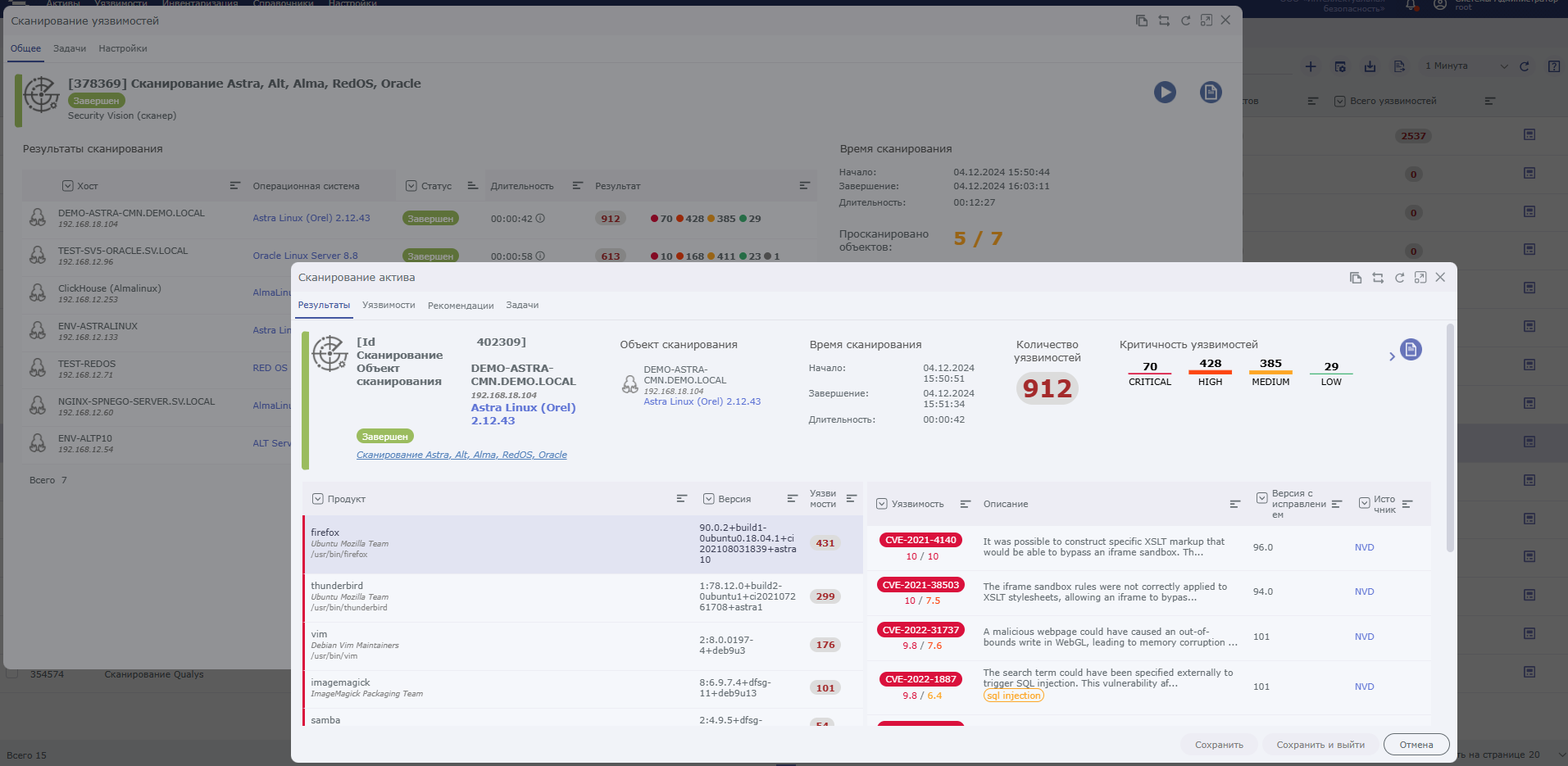Click the Отмена button
Image resolution: width=1568 pixels, height=766 pixels.
(1416, 745)
